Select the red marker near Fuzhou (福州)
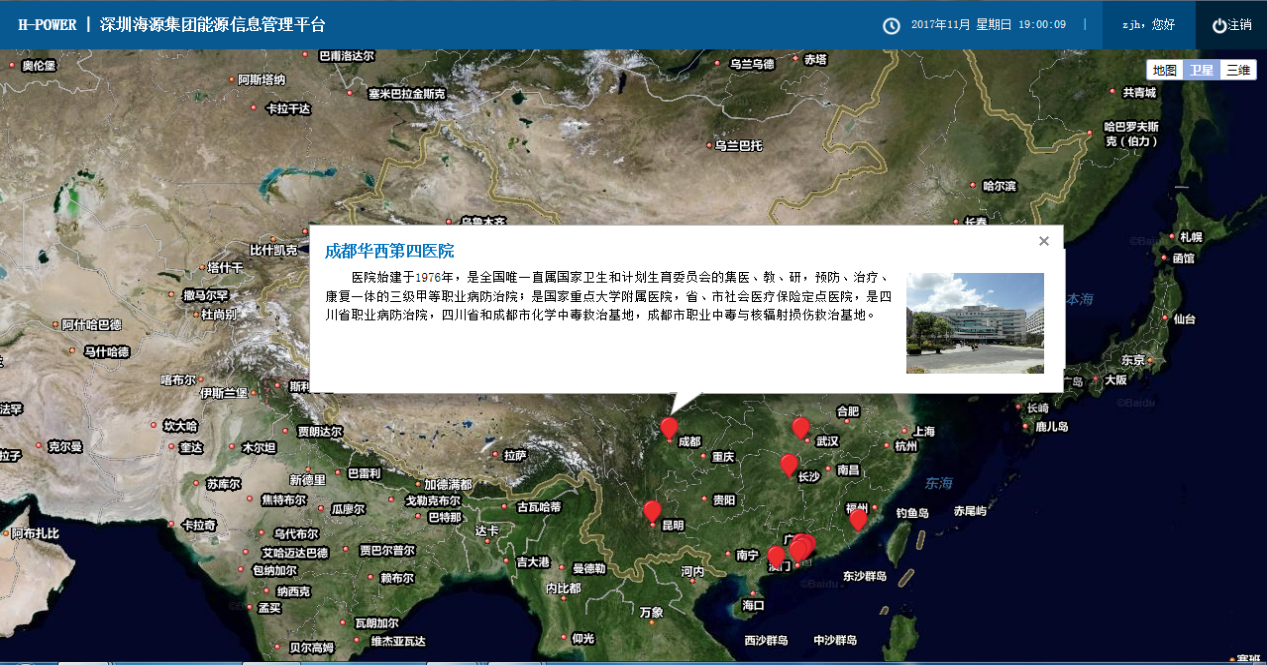The height and width of the screenshot is (665, 1267). [x=858, y=518]
